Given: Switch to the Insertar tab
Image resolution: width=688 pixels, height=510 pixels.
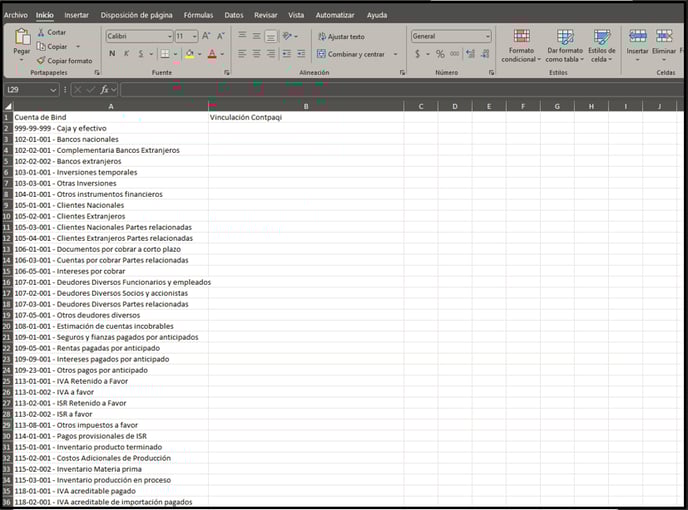Looking at the screenshot, I should pyautogui.click(x=76, y=15).
